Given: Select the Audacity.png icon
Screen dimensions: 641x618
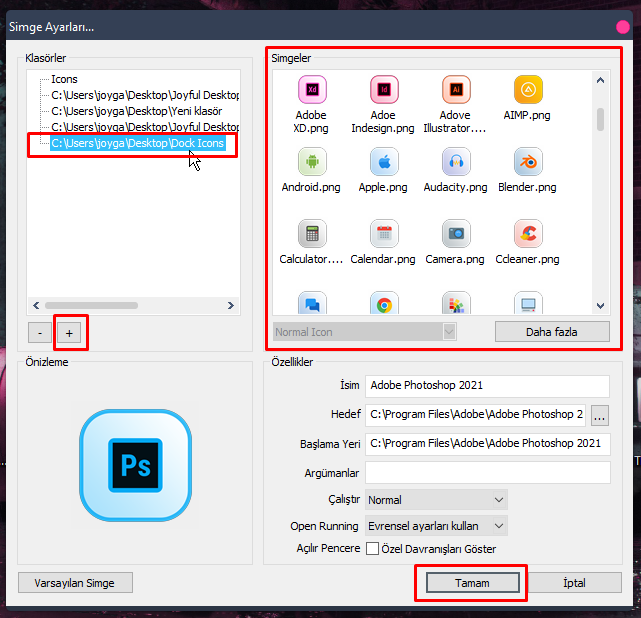Looking at the screenshot, I should [456, 161].
